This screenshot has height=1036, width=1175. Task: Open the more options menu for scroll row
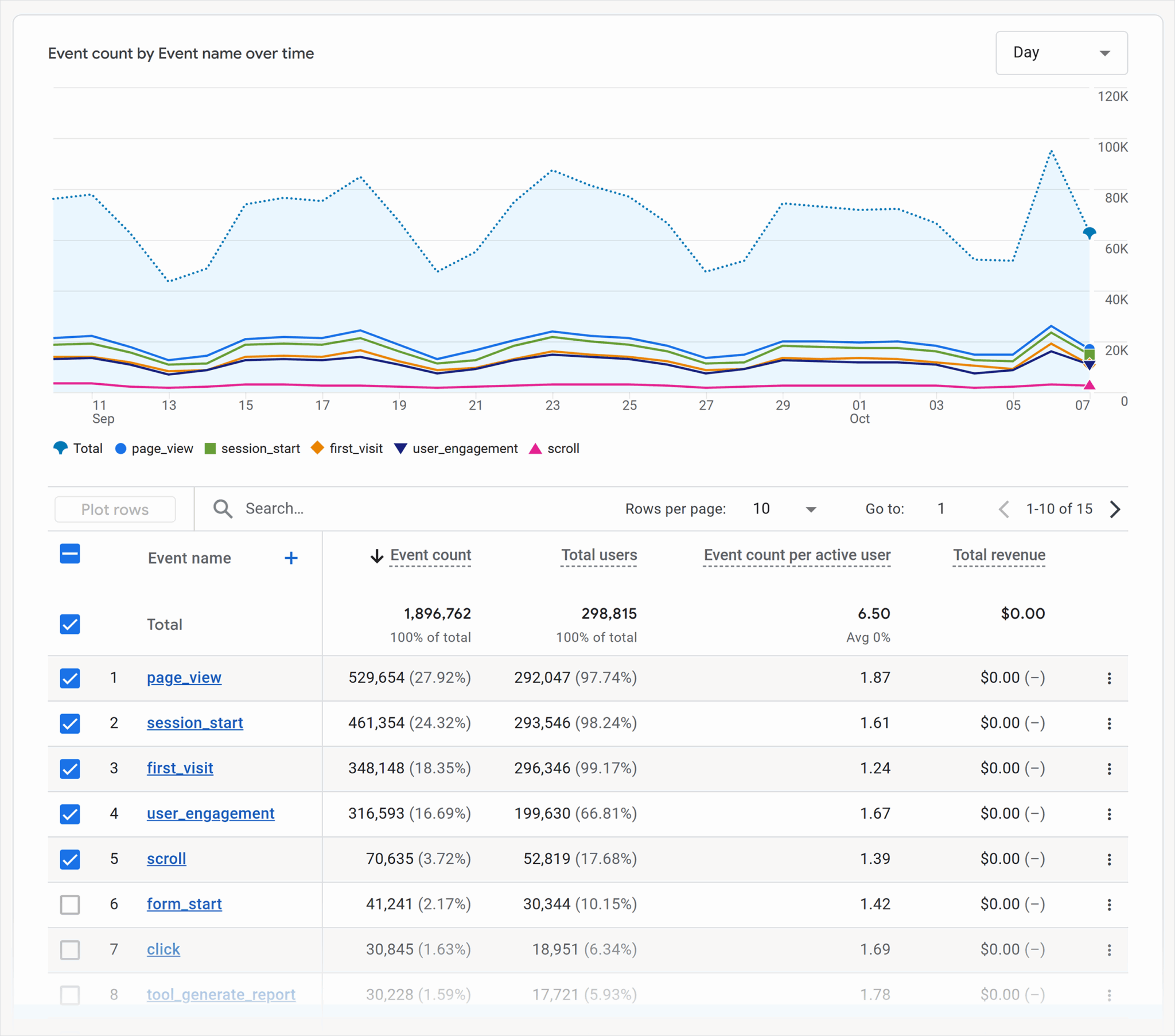coord(1109,859)
